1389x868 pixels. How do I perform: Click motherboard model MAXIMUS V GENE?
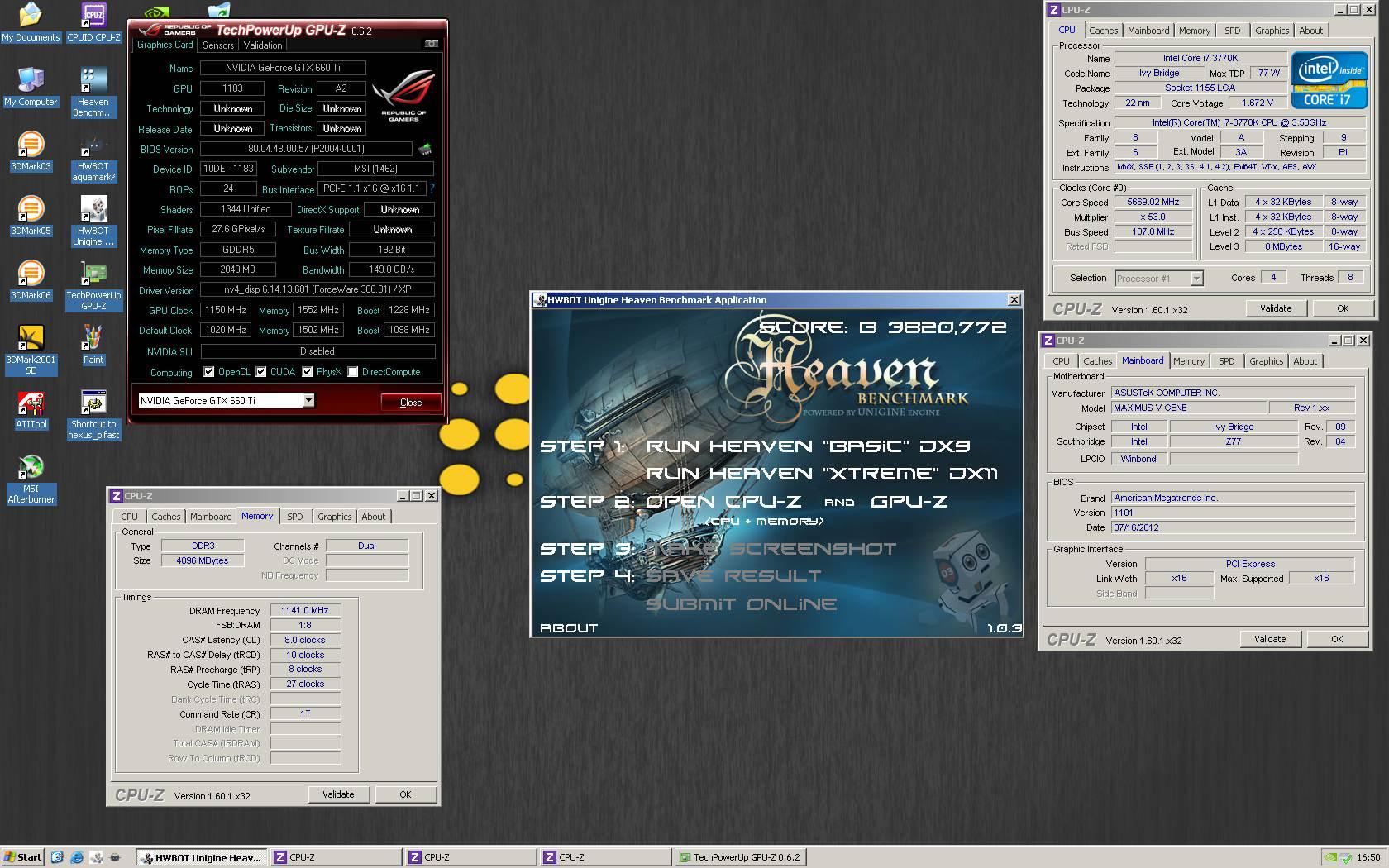point(1189,408)
